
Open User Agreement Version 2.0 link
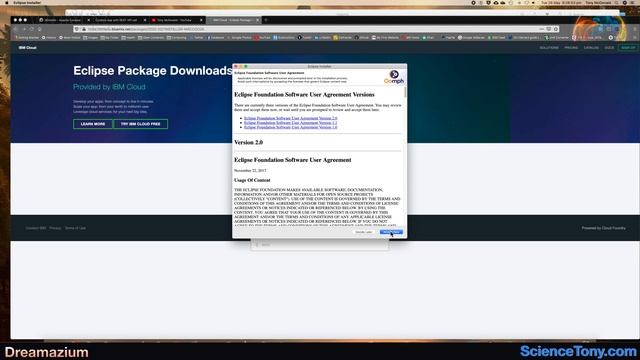coord(291,118)
